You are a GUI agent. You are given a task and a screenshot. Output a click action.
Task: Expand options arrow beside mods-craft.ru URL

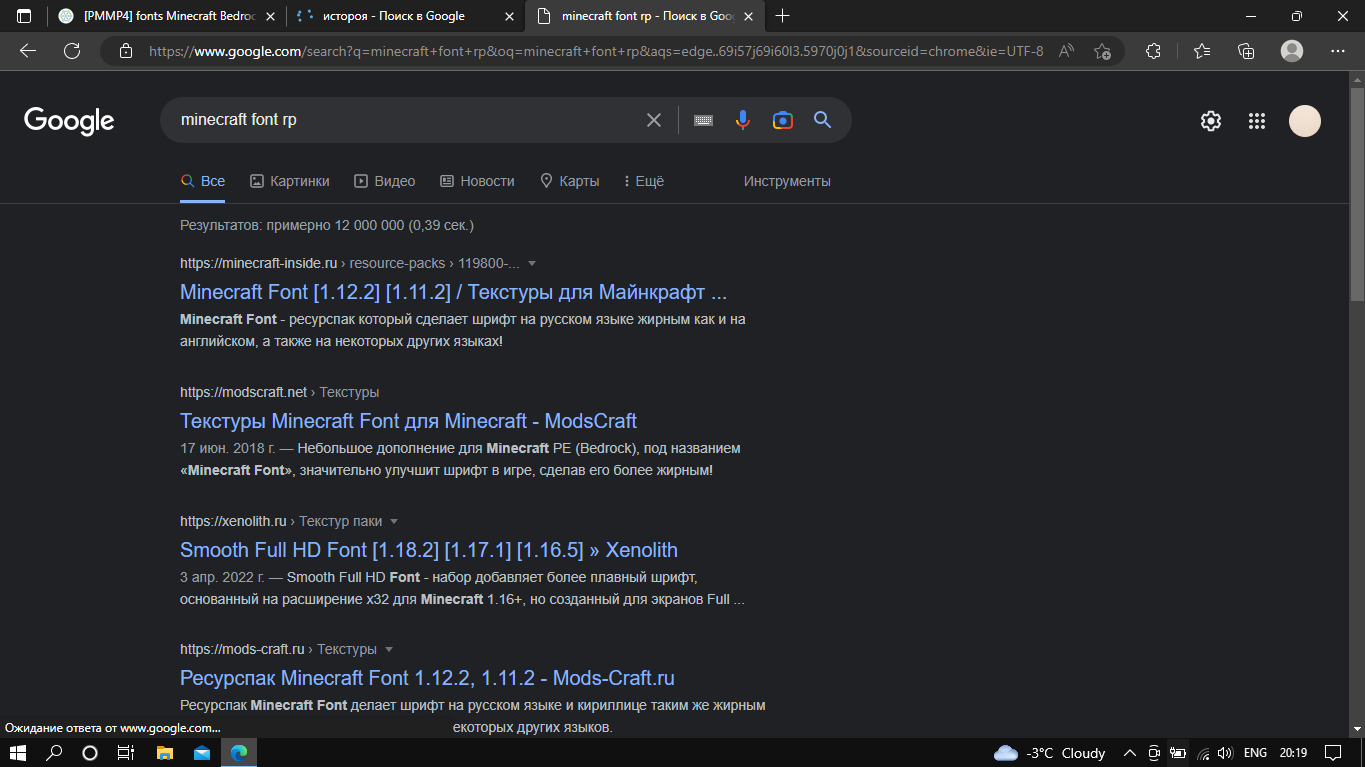click(389, 650)
